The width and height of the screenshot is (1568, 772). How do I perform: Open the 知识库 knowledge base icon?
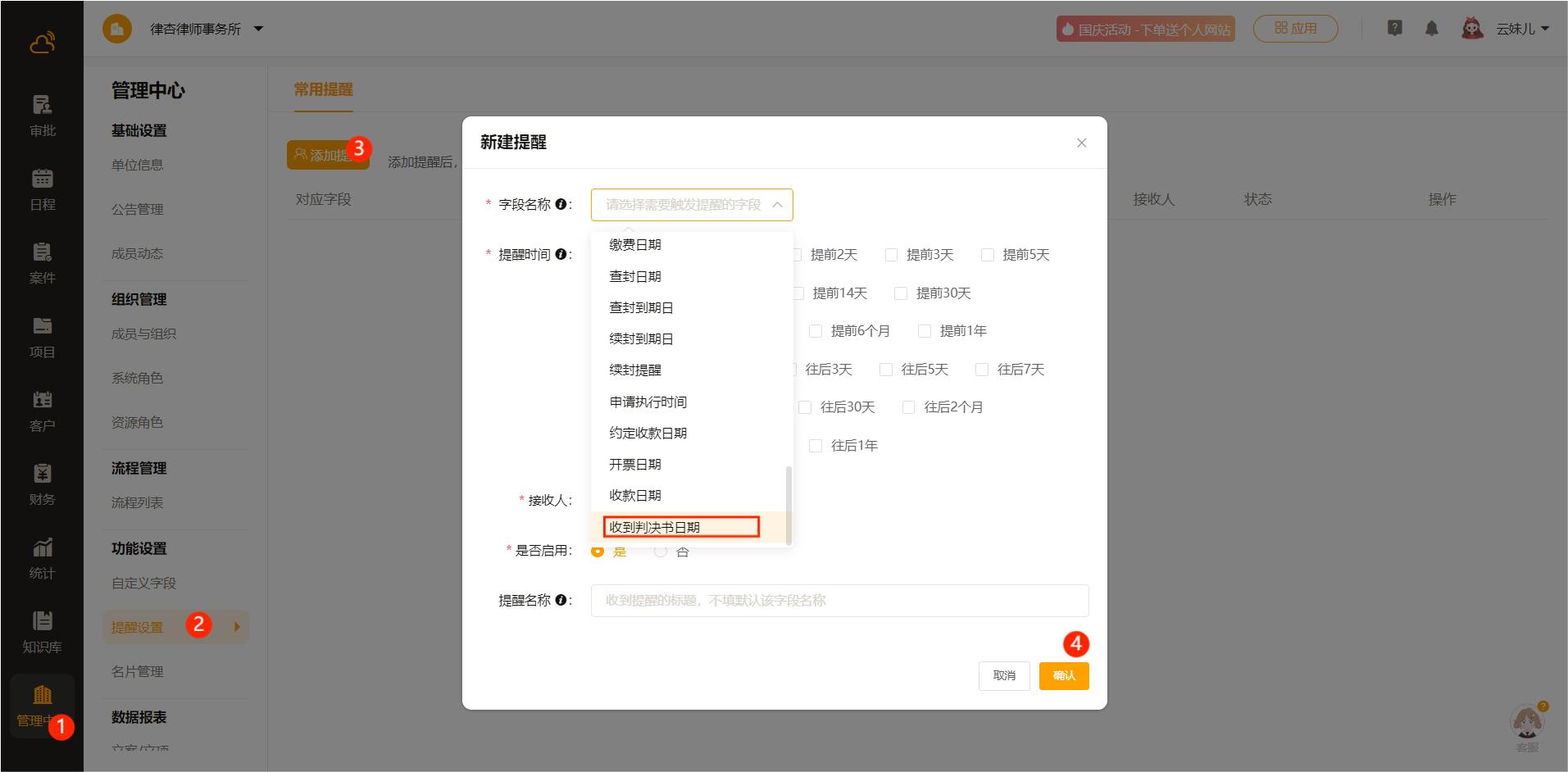(x=42, y=631)
